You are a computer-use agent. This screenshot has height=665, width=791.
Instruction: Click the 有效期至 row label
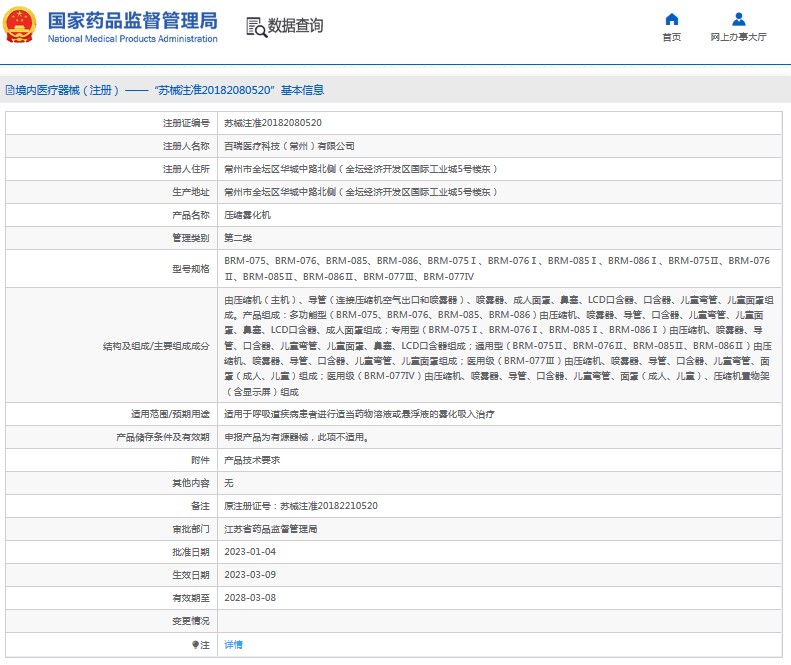coord(191,598)
